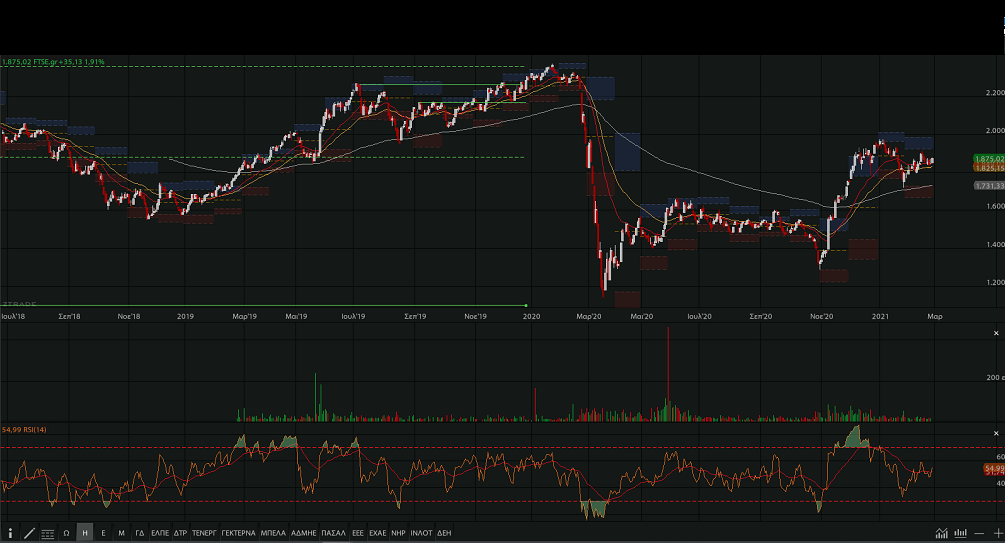Switch chart to ΔΕΗ symbol
The width and height of the screenshot is (1005, 543).
coord(444,533)
